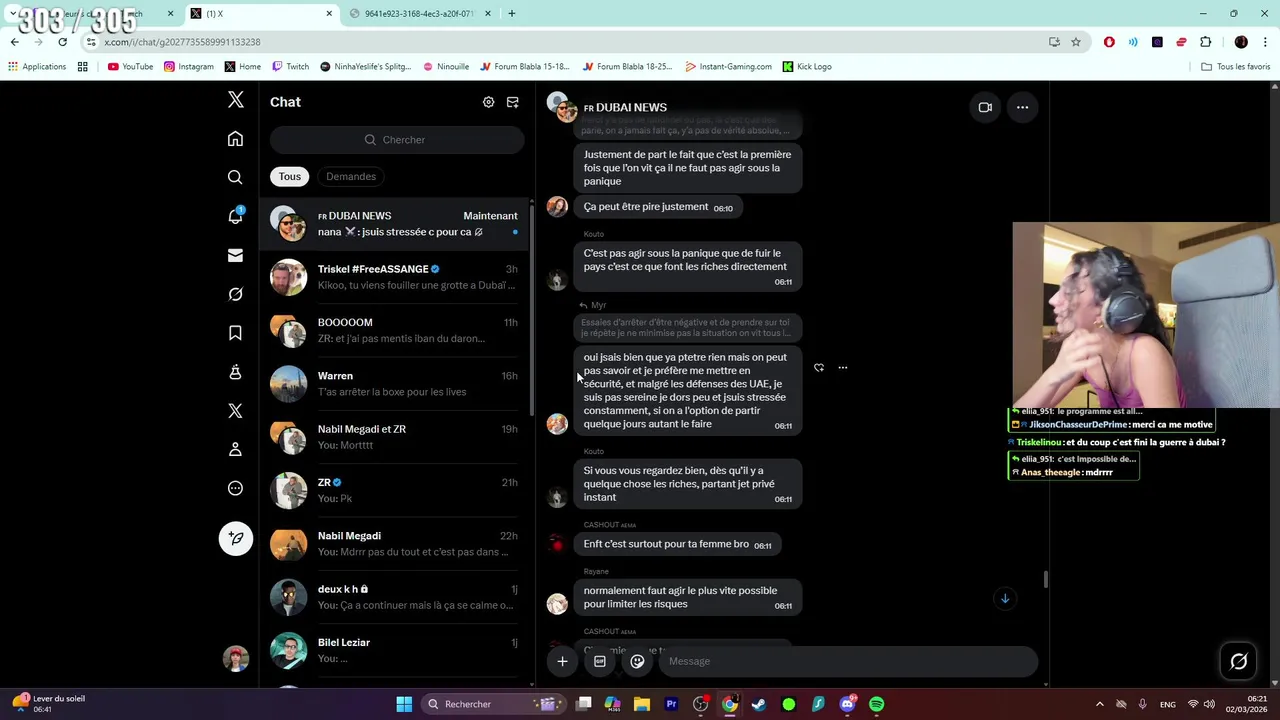
Task: Open Bookmarks icon in X sidebar
Action: [x=236, y=333]
